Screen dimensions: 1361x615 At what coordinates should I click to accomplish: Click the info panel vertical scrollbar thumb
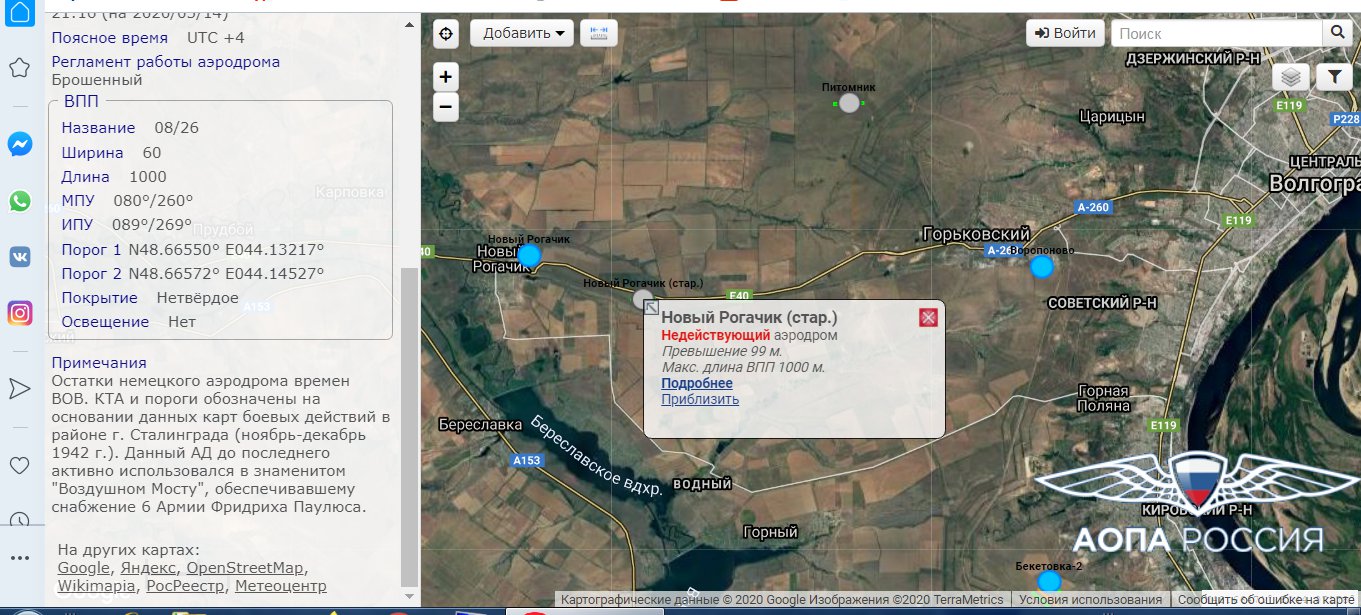click(x=410, y=426)
